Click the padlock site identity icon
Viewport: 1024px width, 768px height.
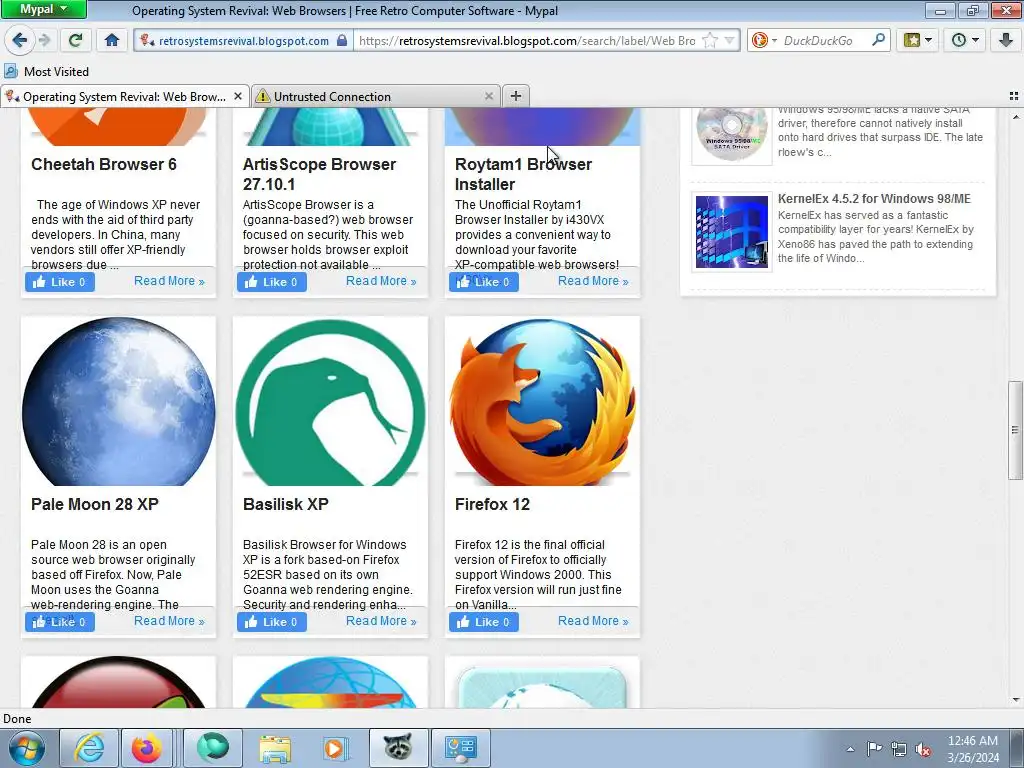point(342,40)
